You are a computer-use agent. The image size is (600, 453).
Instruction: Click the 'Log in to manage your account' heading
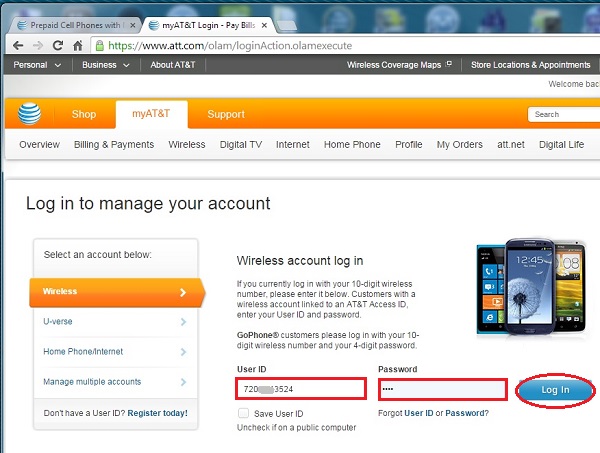coord(148,203)
